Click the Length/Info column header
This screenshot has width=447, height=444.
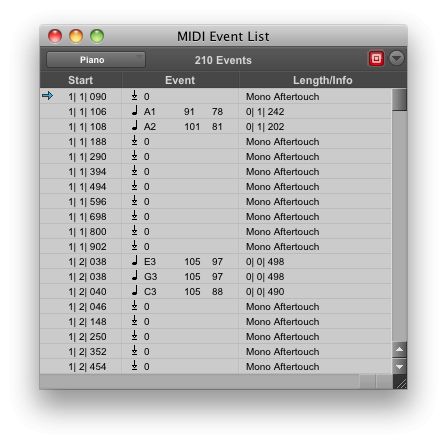click(322, 80)
